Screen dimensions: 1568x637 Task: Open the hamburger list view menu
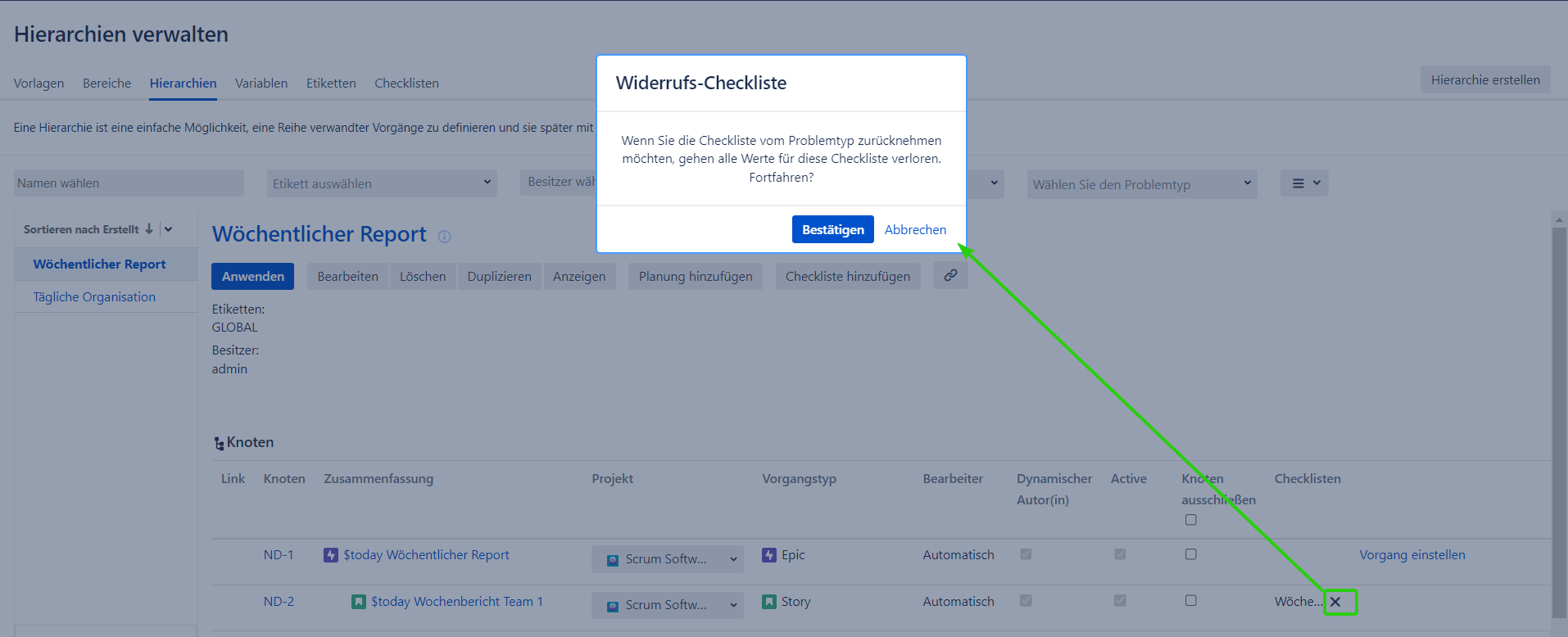coord(1304,183)
